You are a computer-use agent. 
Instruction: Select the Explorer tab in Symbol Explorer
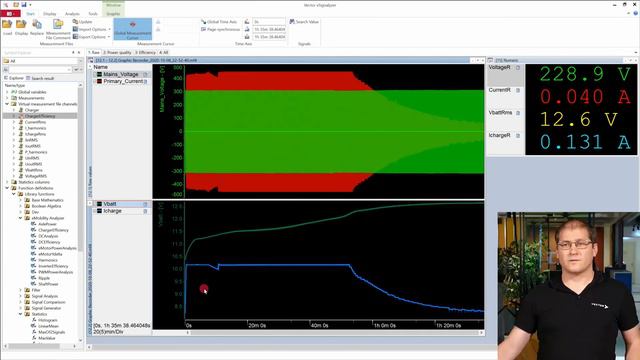click(14, 78)
